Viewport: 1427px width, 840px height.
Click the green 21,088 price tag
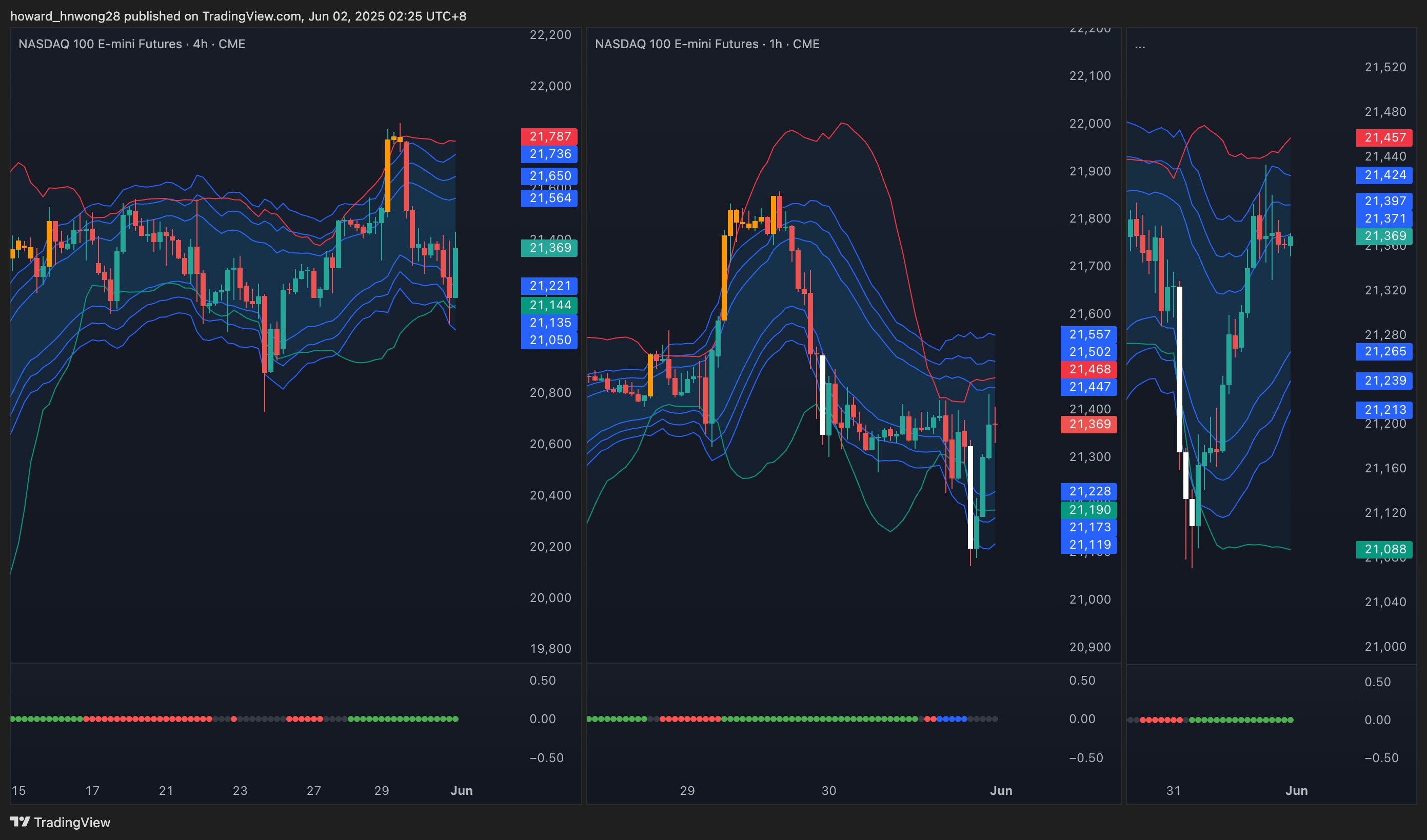point(1384,549)
